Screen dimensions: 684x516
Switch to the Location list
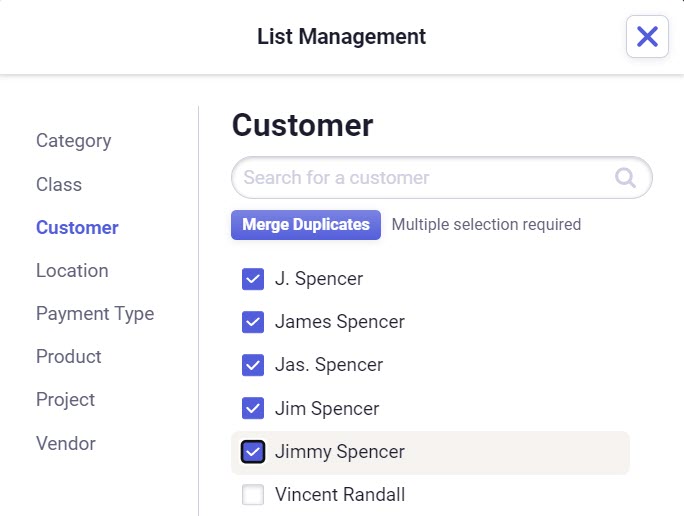[x=72, y=270]
